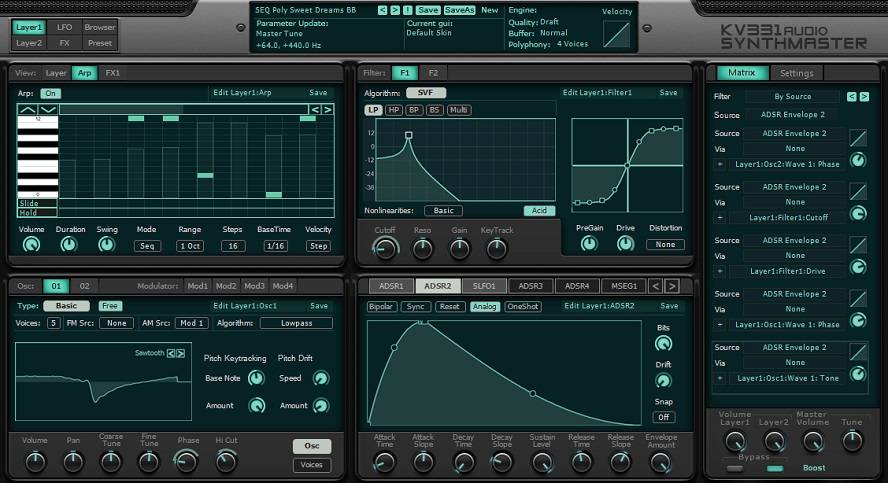888x483 pixels.
Task: Select the HP filter type
Action: point(394,110)
